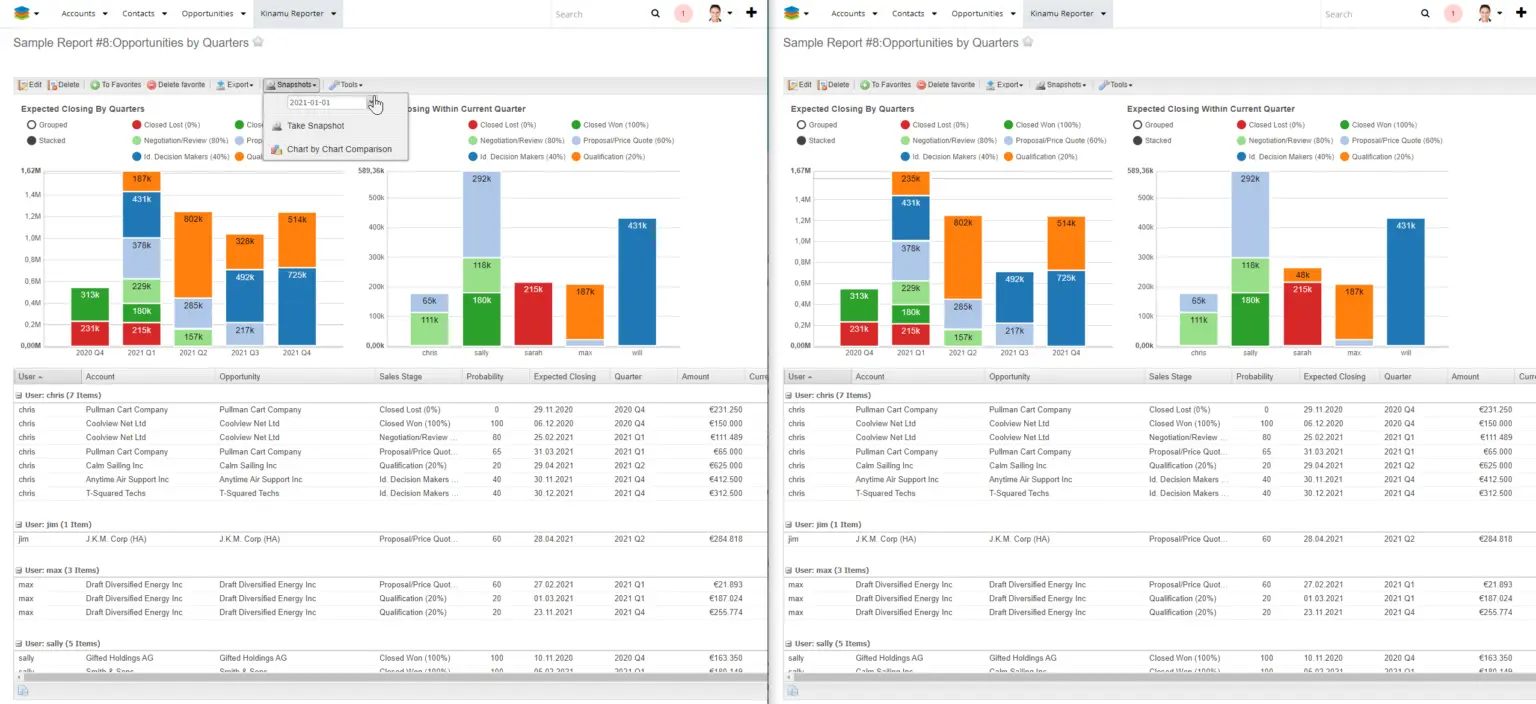The width and height of the screenshot is (1536, 704).
Task: Click Delete favorite in the left panel toolbar
Action: [x=176, y=85]
